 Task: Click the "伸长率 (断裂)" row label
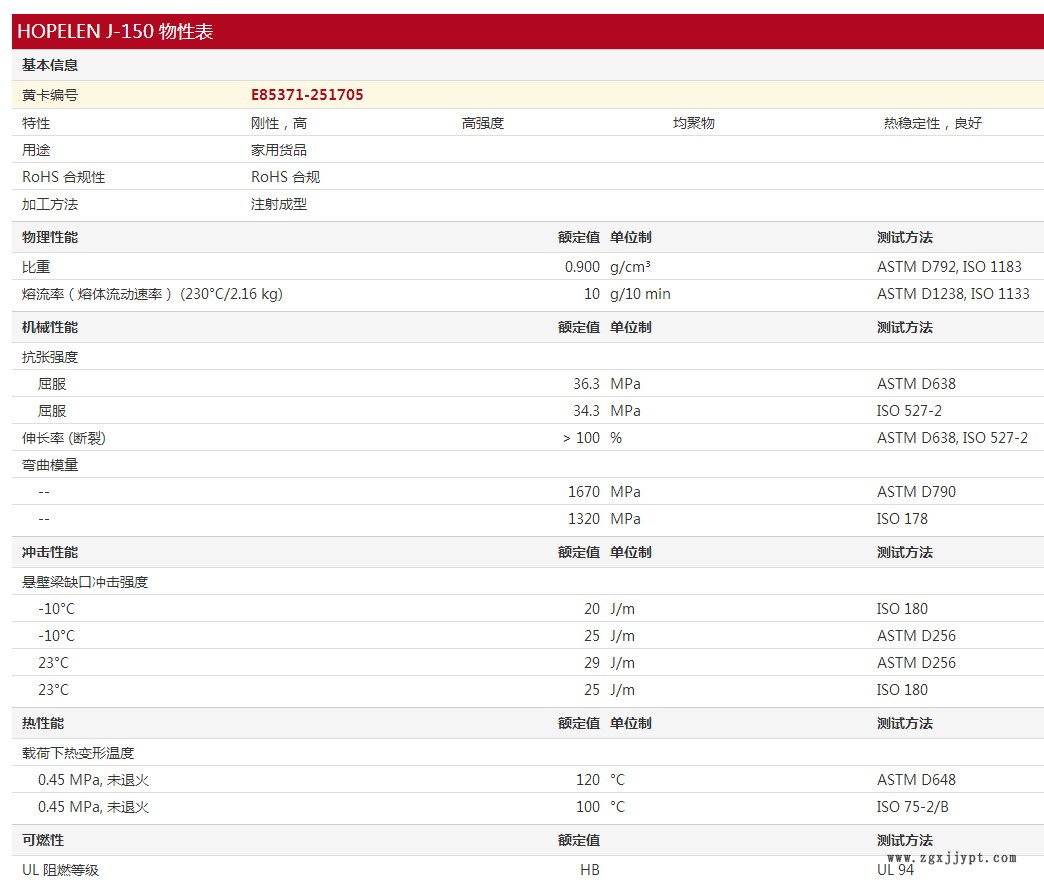64,438
